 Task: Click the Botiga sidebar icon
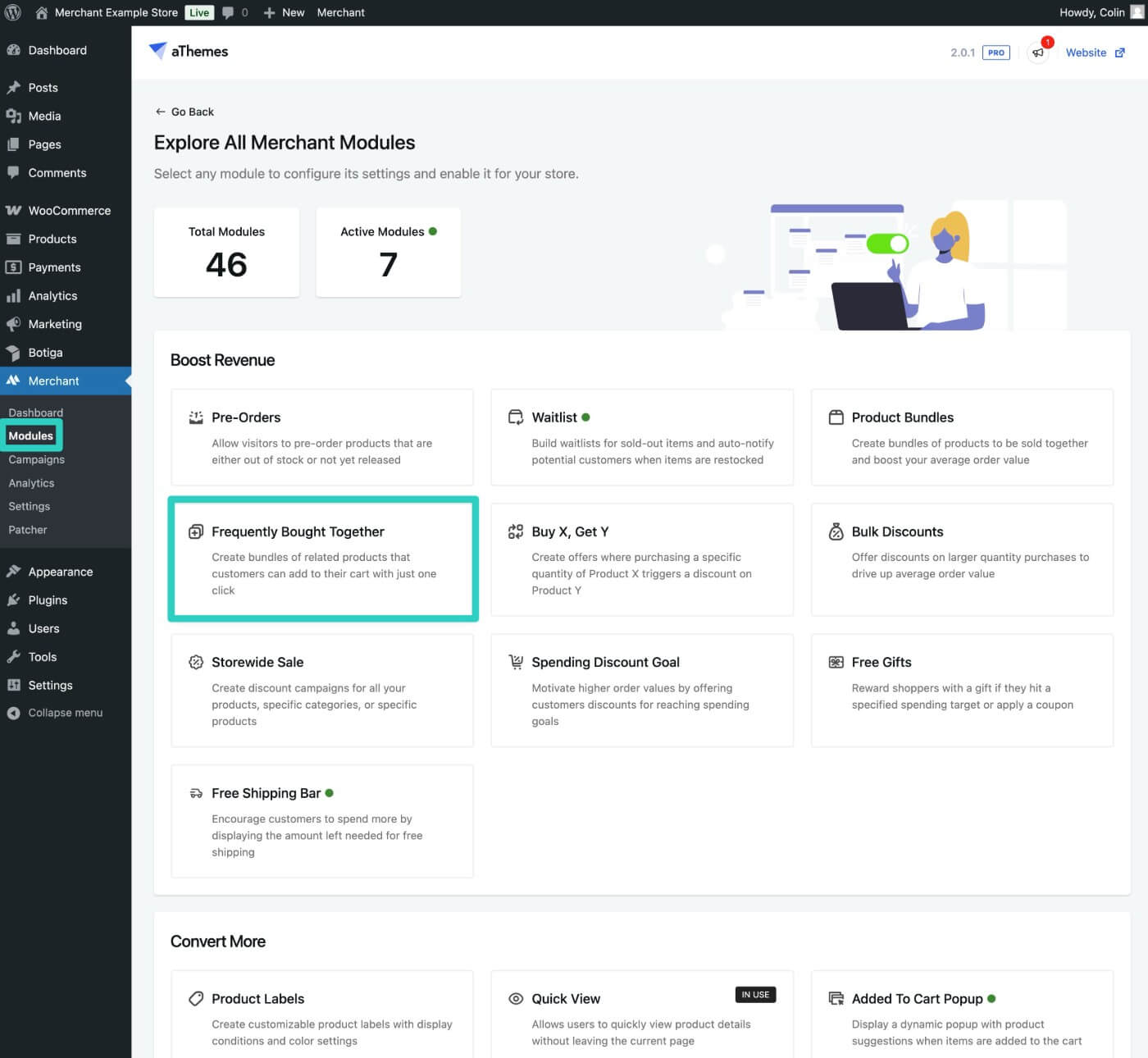pyautogui.click(x=13, y=353)
